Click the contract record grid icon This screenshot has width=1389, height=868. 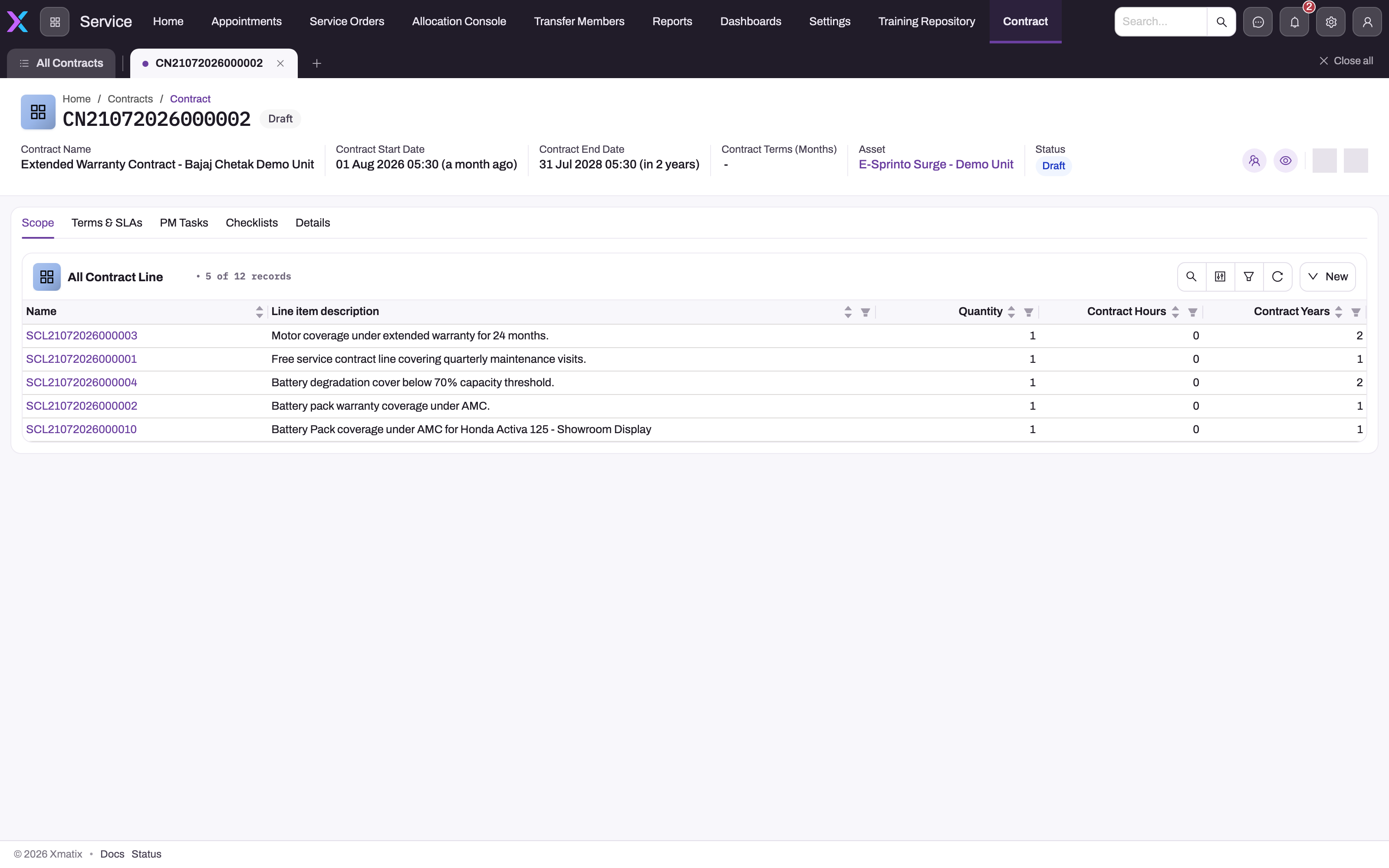pos(38,112)
